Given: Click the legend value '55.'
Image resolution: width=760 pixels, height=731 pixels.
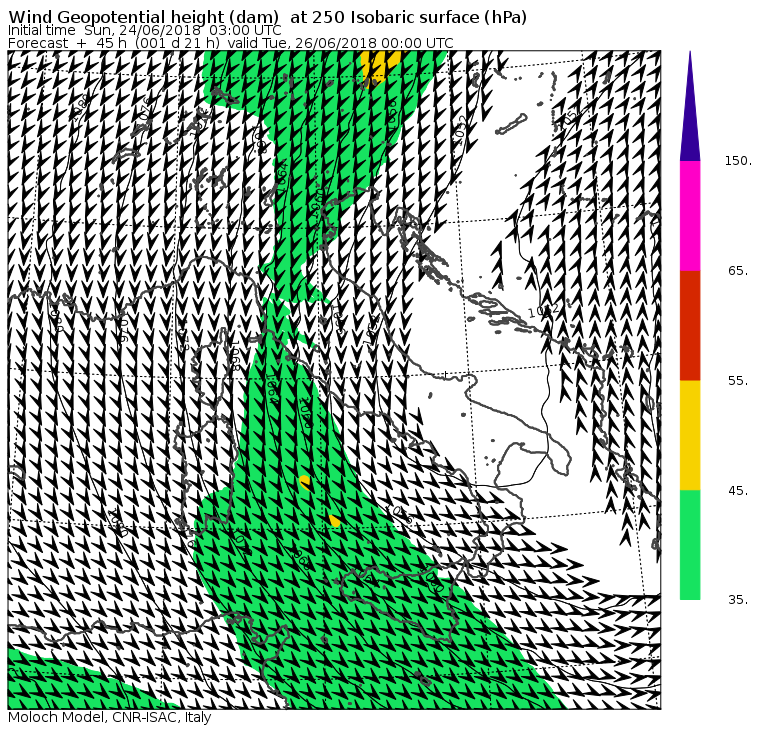Looking at the screenshot, I should [738, 381].
